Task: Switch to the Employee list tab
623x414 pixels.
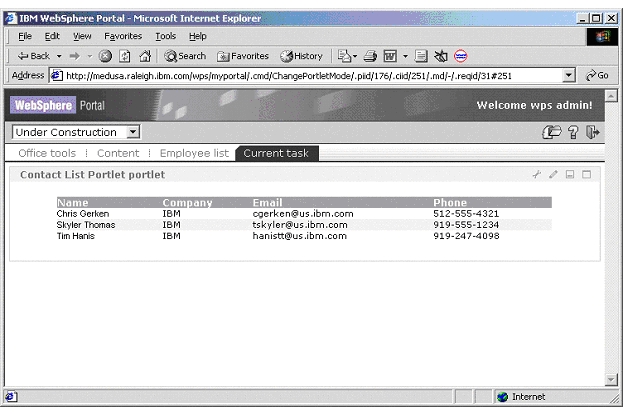Action: point(194,153)
